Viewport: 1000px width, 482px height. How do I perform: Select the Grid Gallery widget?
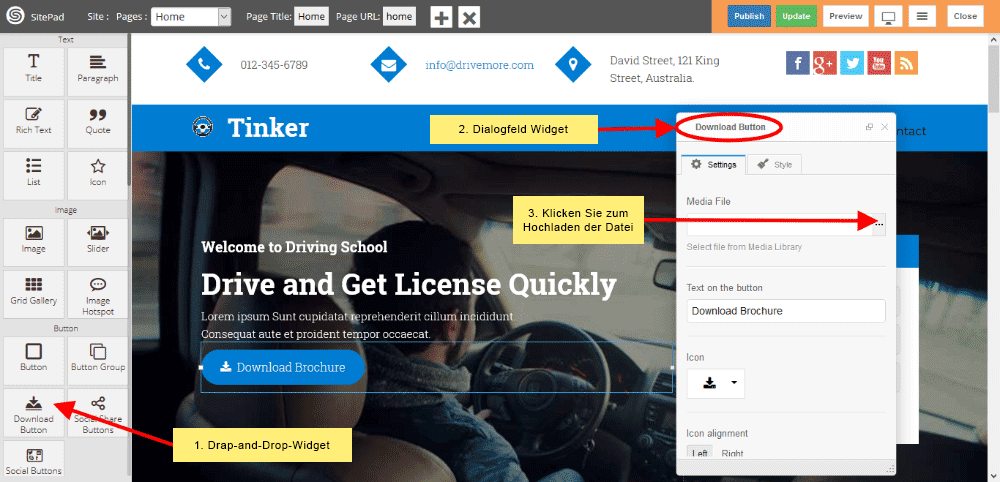click(33, 294)
